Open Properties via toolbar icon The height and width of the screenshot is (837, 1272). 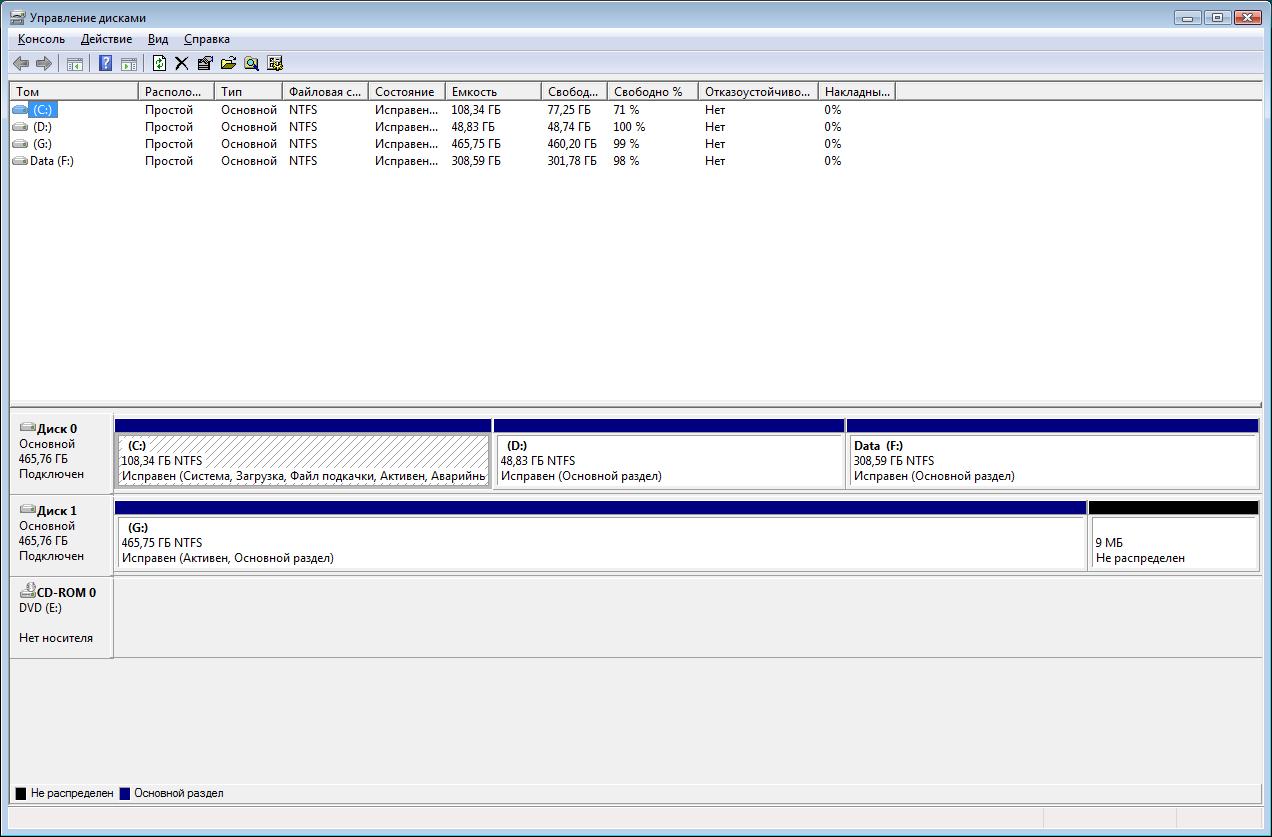pyautogui.click(x=205, y=64)
